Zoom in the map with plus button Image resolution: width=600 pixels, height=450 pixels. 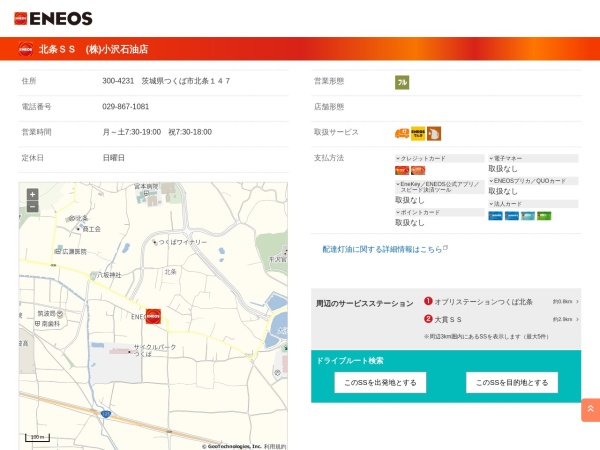[33, 194]
